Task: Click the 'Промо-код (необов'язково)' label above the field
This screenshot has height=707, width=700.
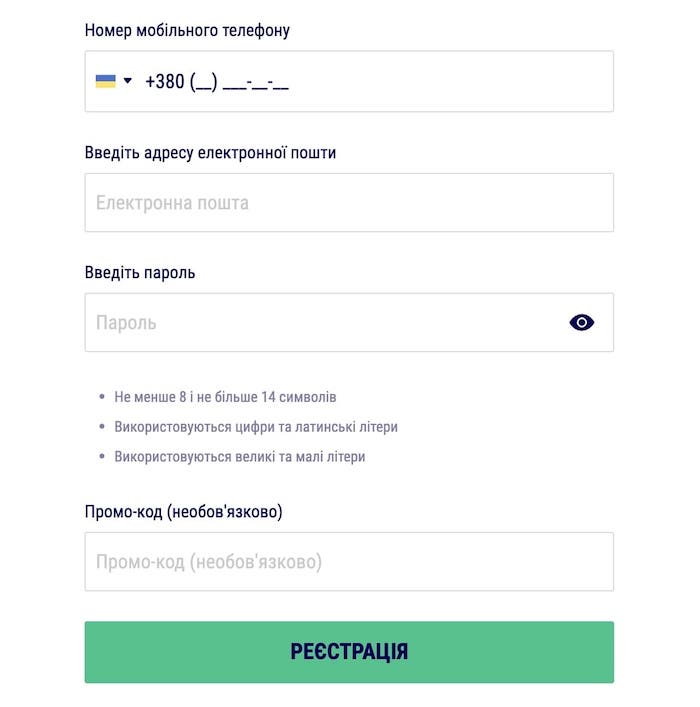Action: 183,512
